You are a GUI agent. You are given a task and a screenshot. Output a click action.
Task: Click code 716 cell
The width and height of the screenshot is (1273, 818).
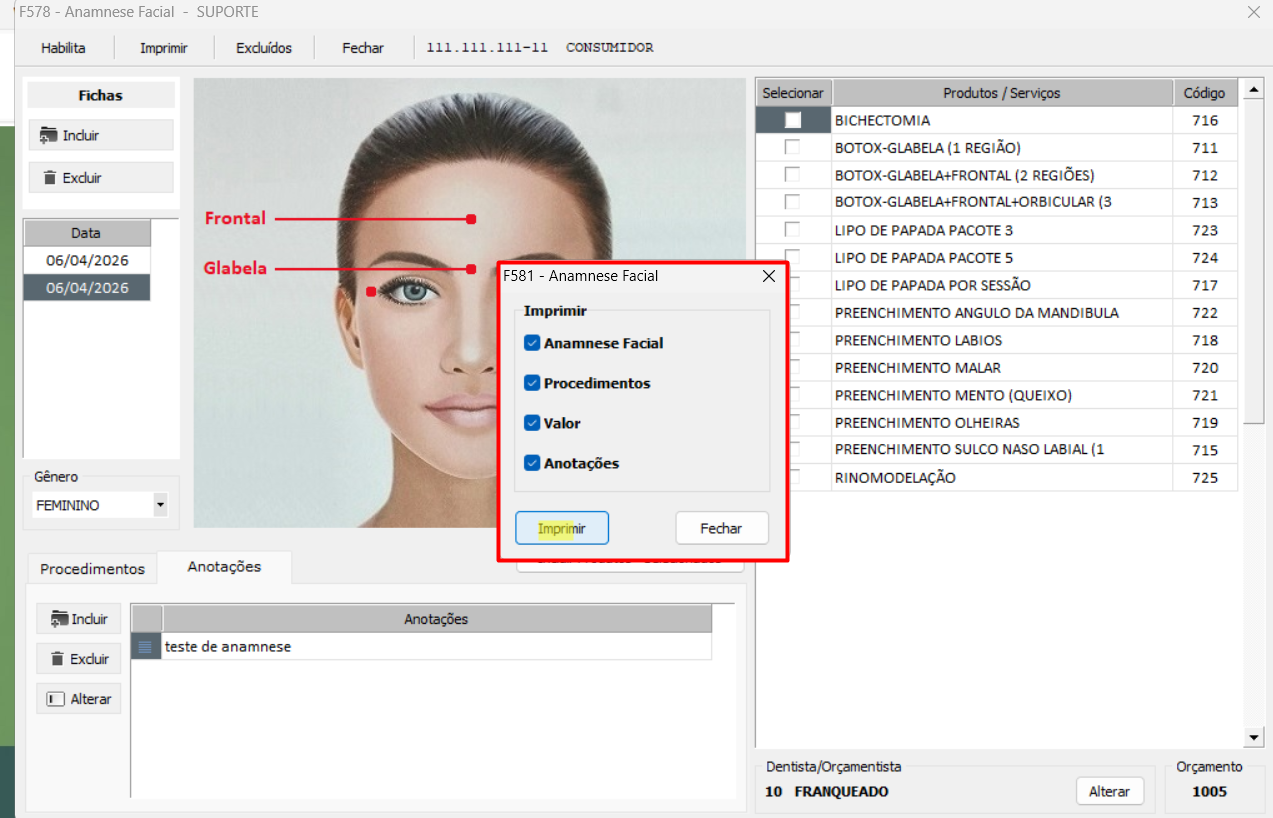click(x=1204, y=120)
